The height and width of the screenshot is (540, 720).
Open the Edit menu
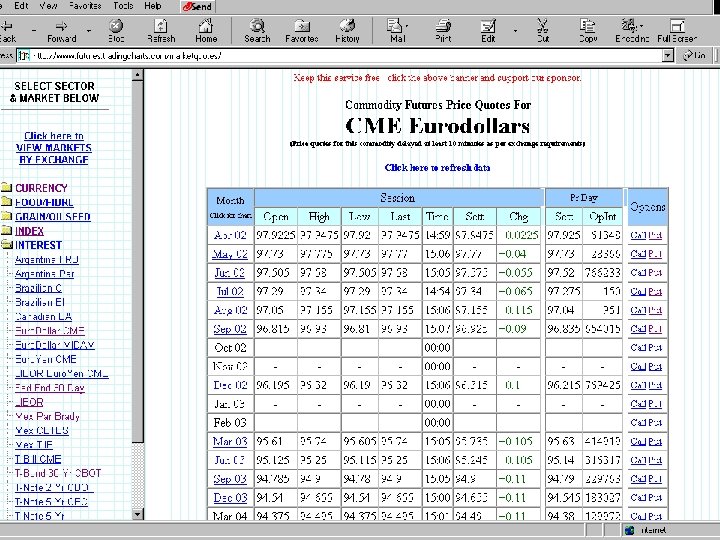coord(21,6)
